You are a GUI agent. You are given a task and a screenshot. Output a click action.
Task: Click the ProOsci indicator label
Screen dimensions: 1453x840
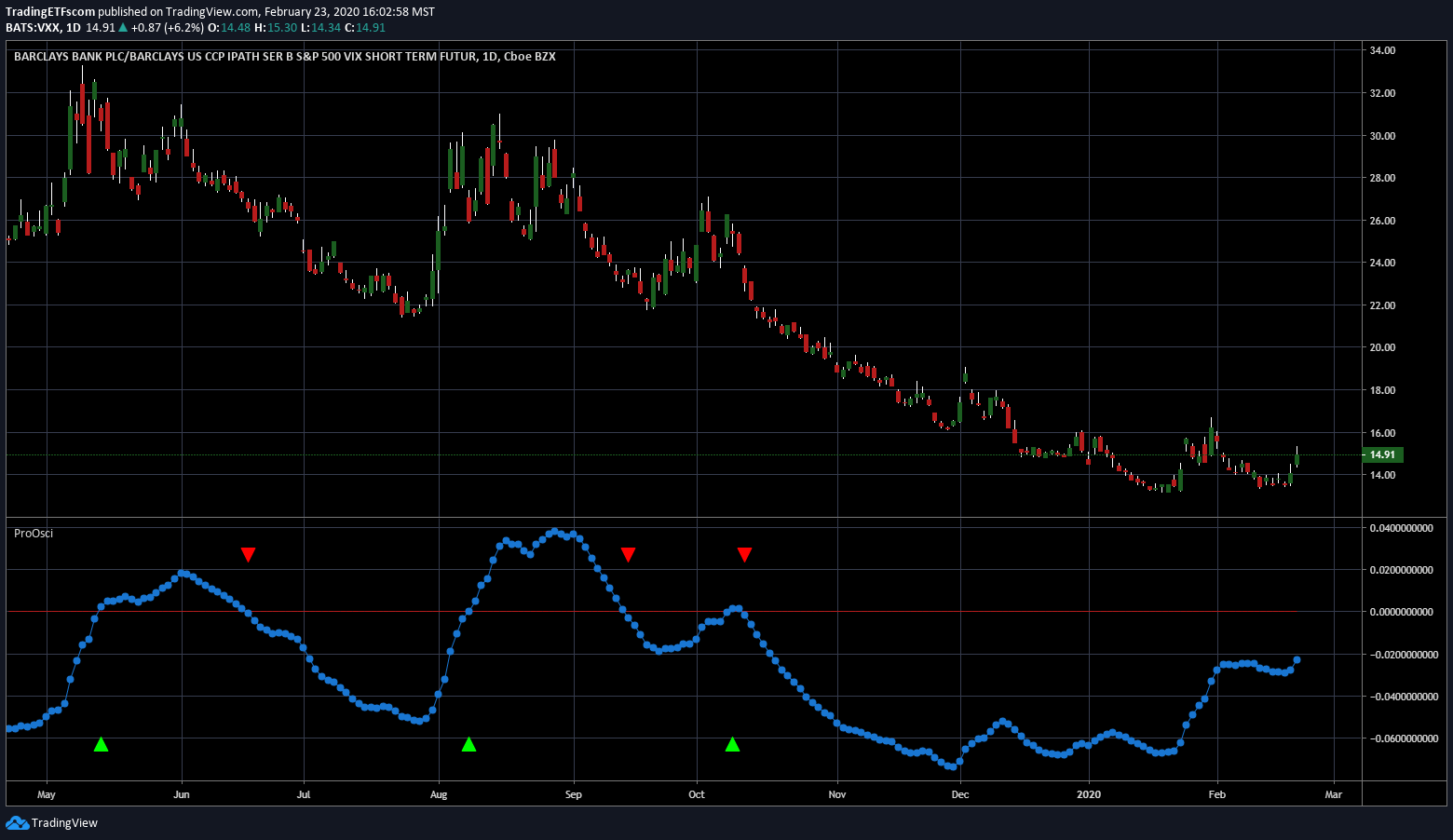tap(34, 534)
